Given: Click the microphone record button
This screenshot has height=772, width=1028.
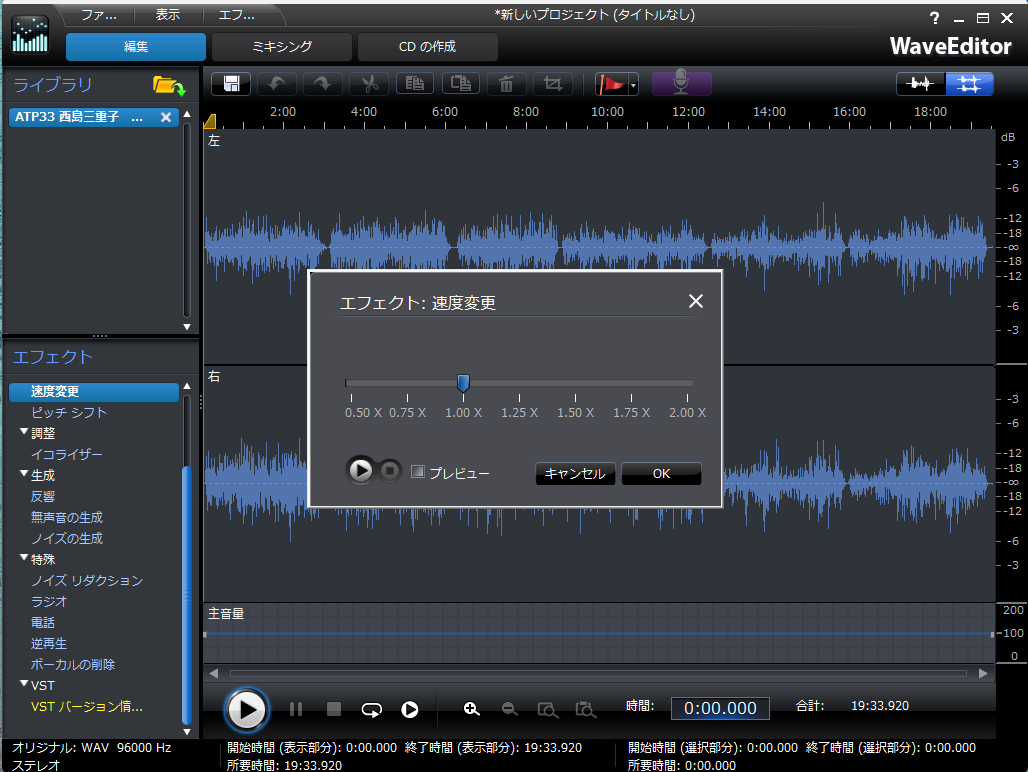Looking at the screenshot, I should pyautogui.click(x=681, y=84).
